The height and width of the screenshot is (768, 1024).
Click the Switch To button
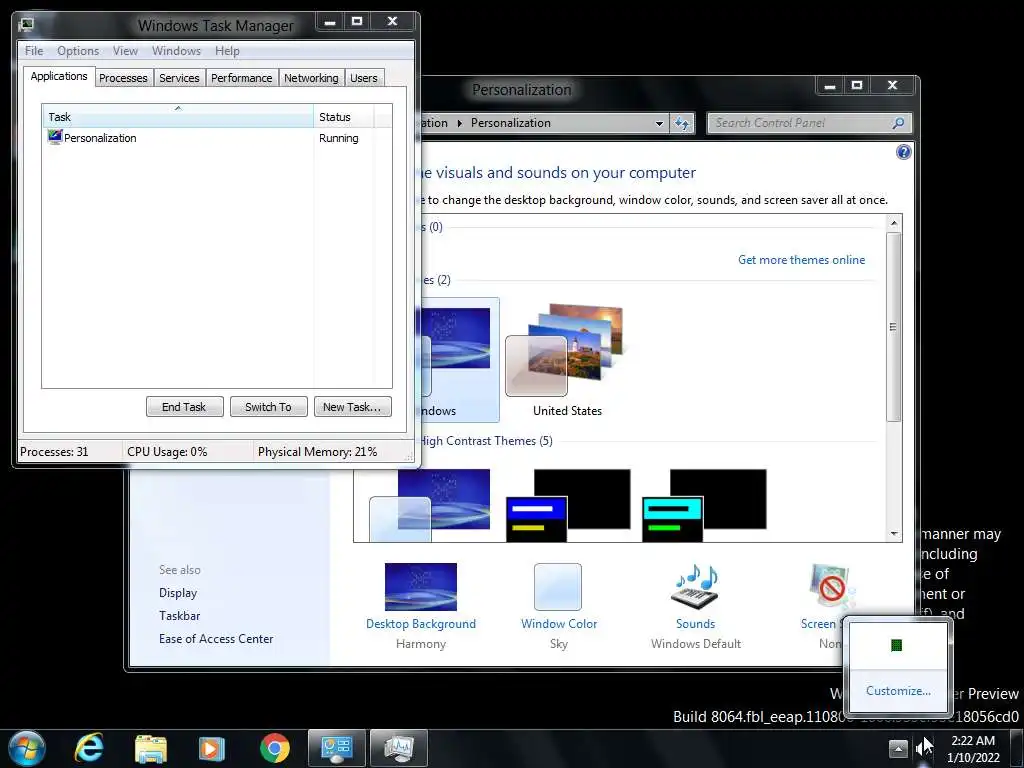click(268, 407)
